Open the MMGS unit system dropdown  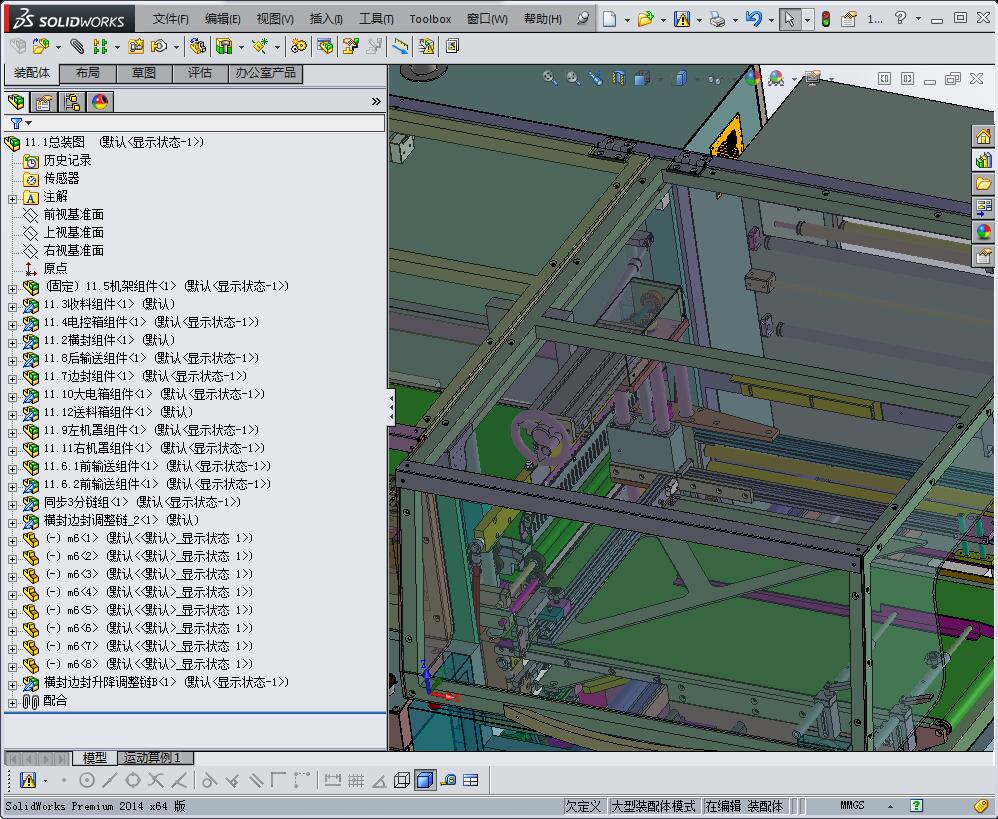pyautogui.click(x=853, y=806)
